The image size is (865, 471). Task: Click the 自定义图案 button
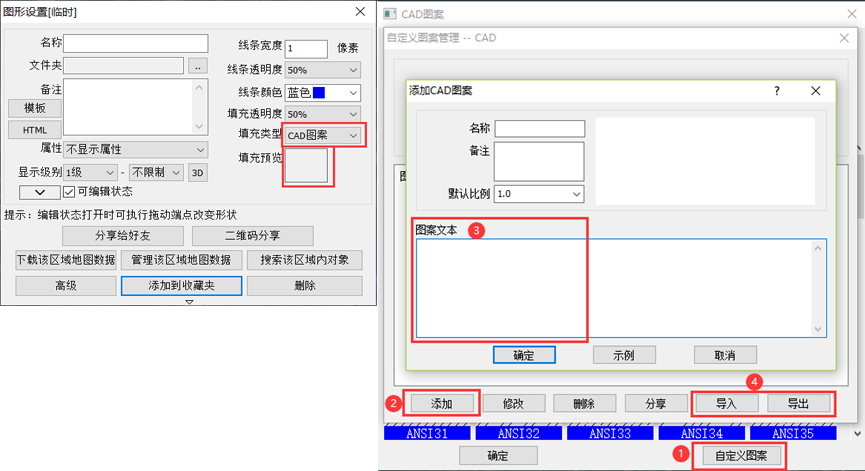pos(741,456)
